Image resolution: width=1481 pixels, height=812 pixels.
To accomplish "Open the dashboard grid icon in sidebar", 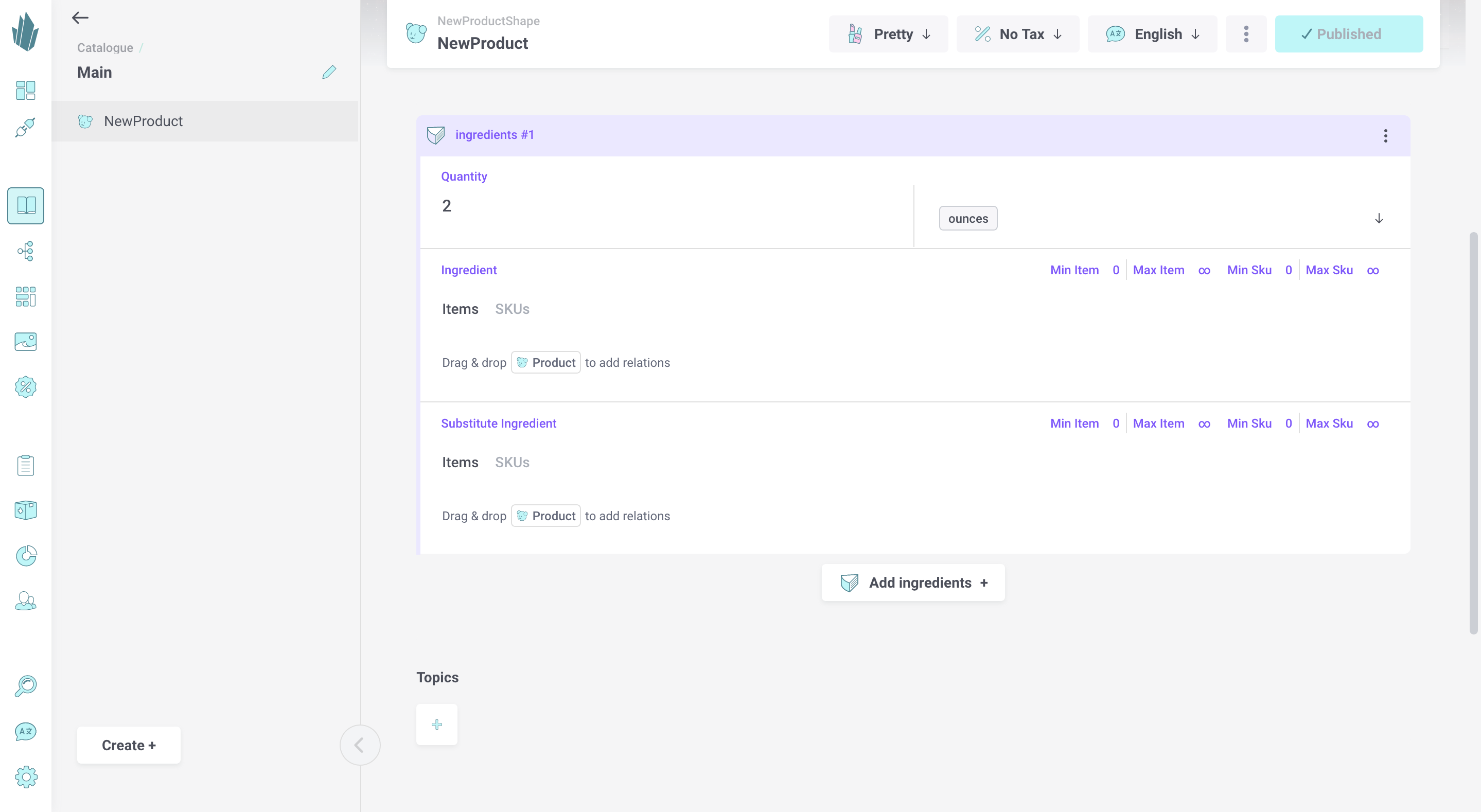I will click(x=25, y=90).
